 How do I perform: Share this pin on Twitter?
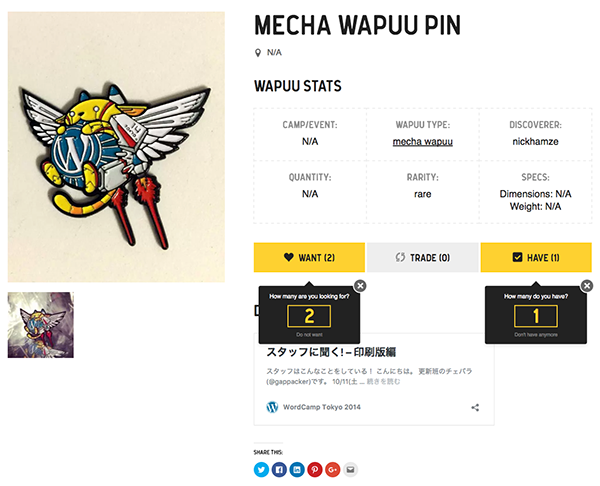(261, 470)
